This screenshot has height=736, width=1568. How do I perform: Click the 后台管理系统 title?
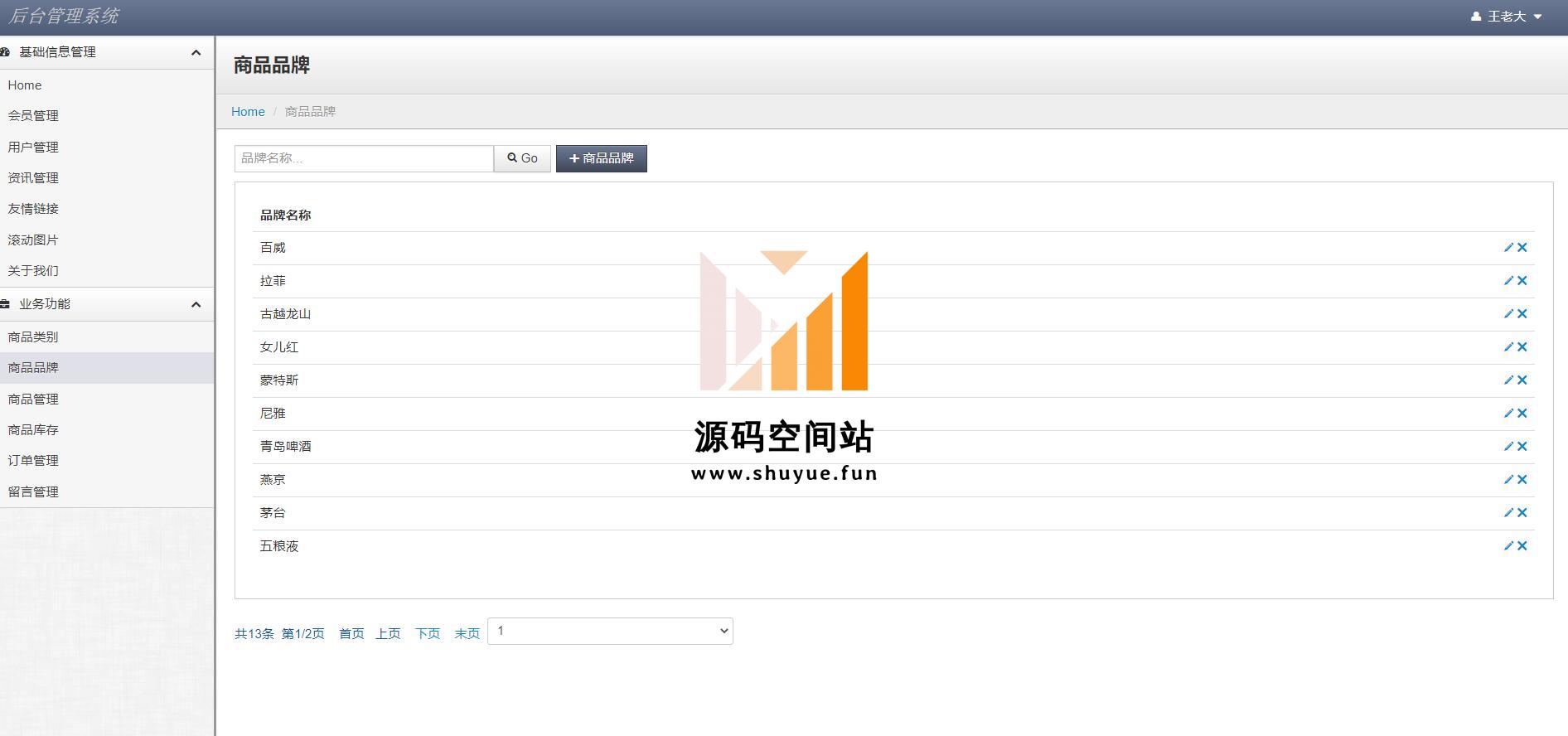pyautogui.click(x=64, y=17)
